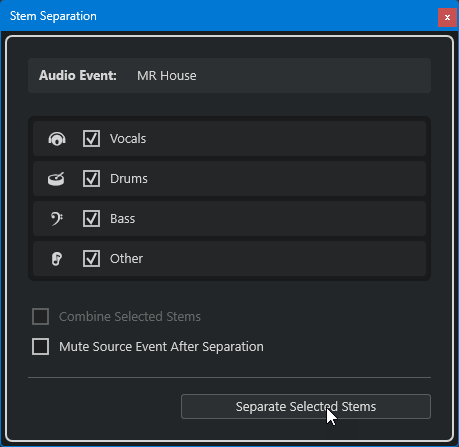Click the Bass text label
Image resolution: width=459 pixels, height=447 pixels.
123,219
